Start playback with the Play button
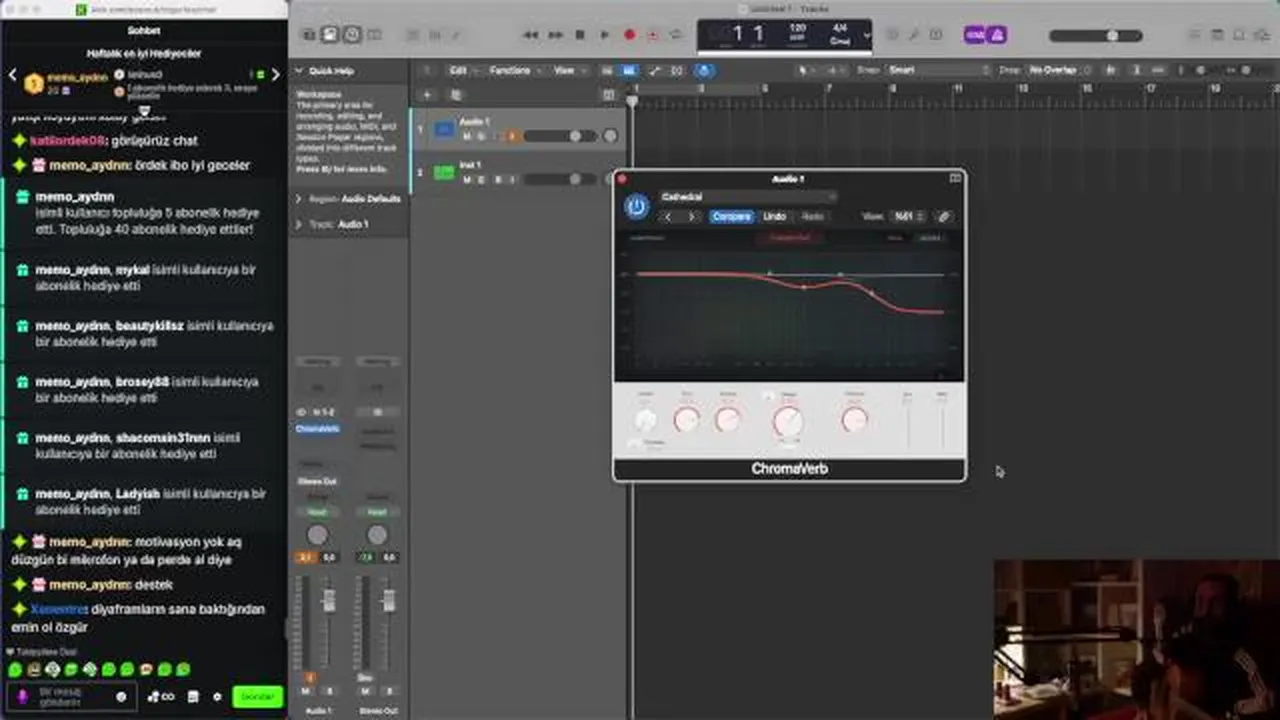The height and width of the screenshot is (720, 1280). pos(604,35)
